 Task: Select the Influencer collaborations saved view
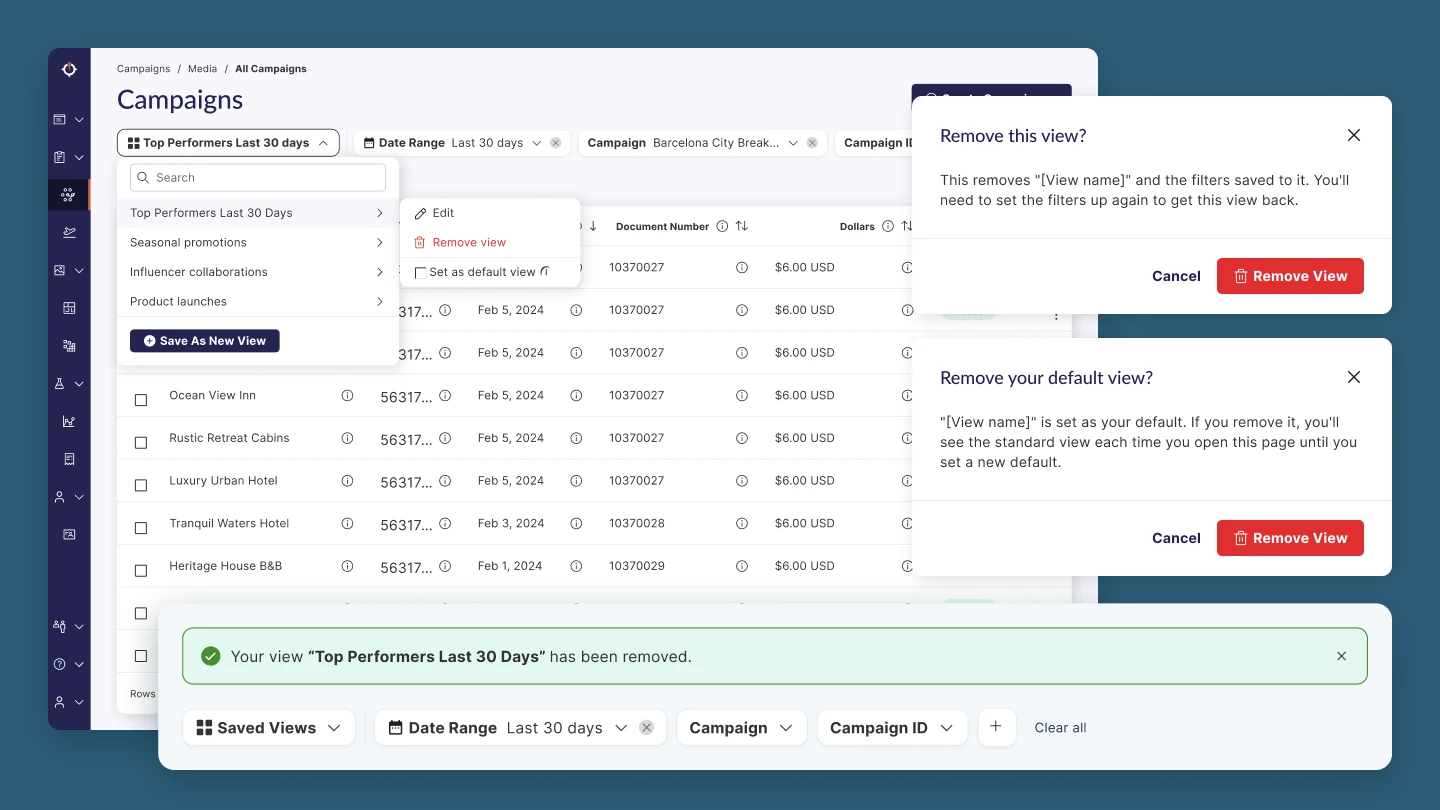258,272
